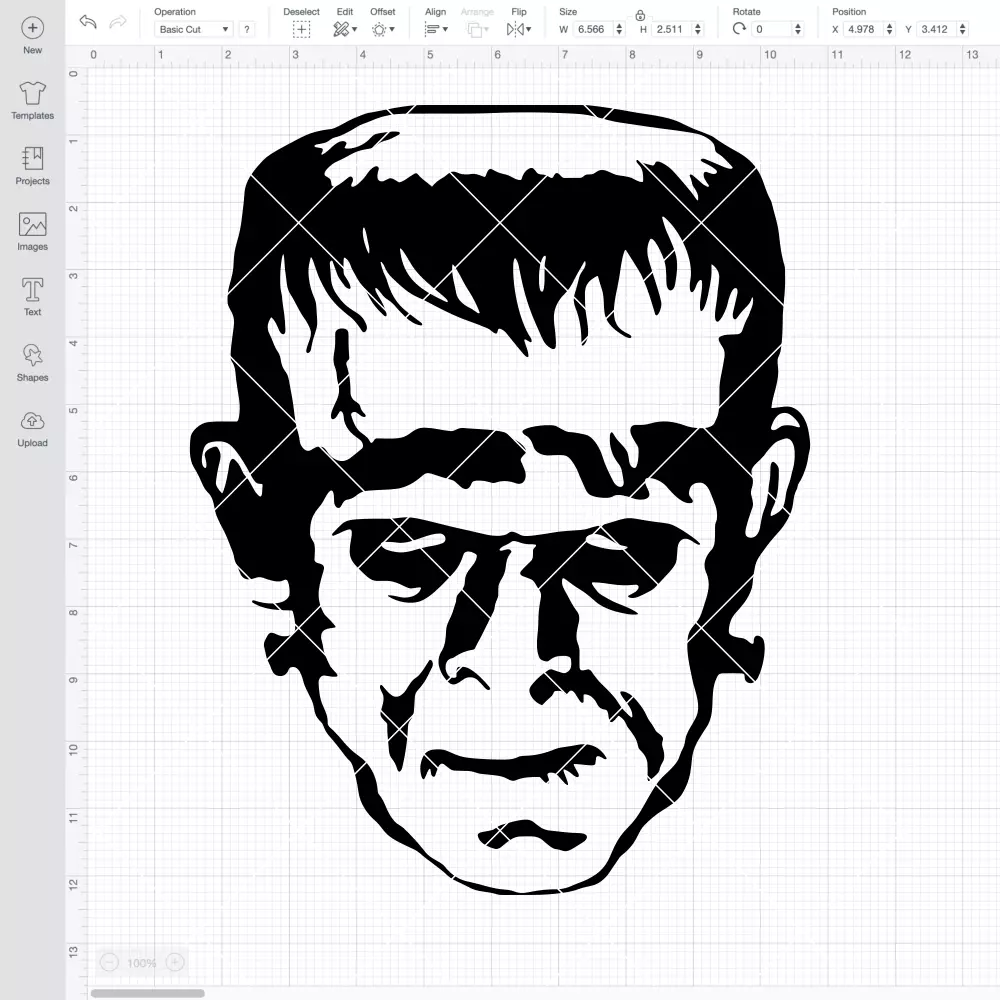Select the Frankenstein head image on canvas
This screenshot has width=1000, height=1000.
(499, 499)
